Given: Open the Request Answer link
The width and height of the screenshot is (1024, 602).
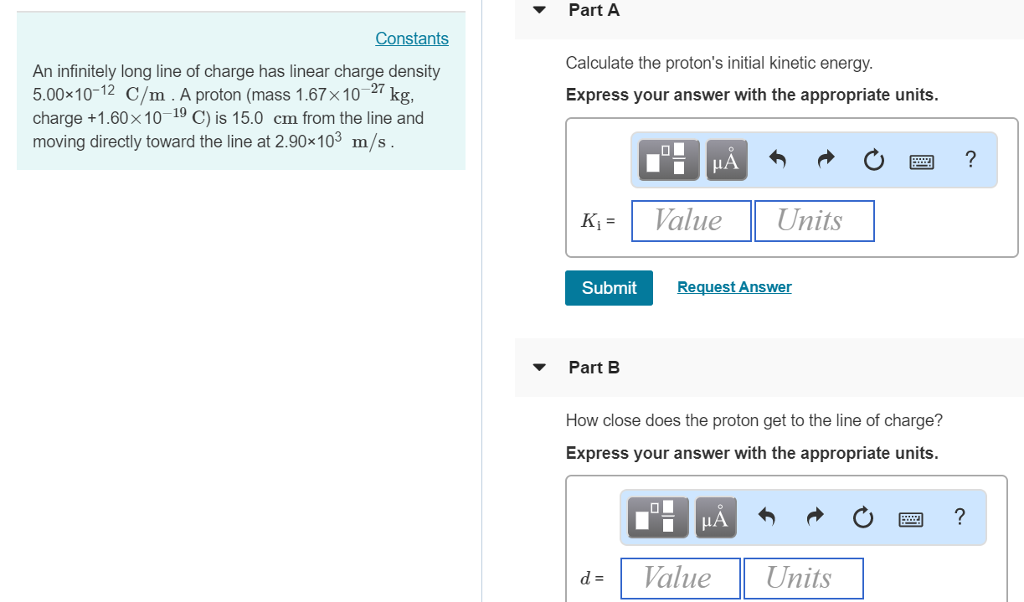Looking at the screenshot, I should pos(734,287).
